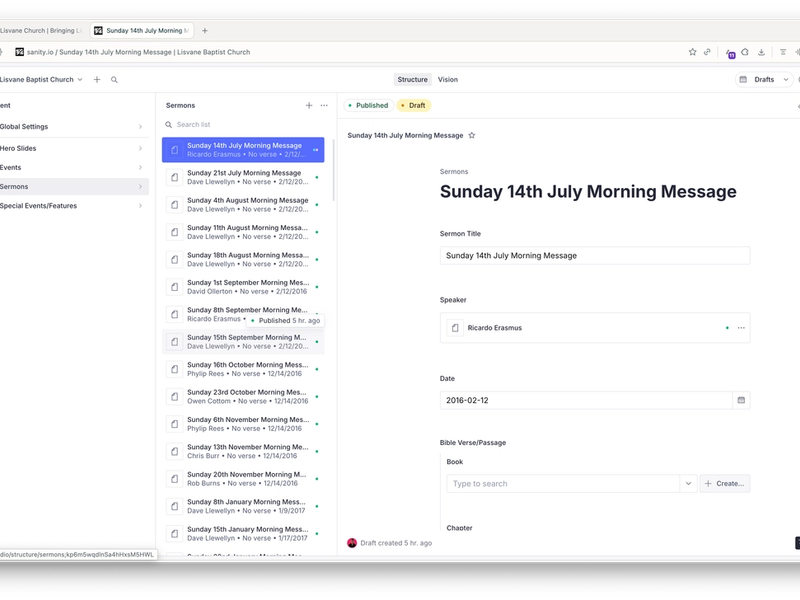The width and height of the screenshot is (800, 600).
Task: Click the Date field showing 2016-02-12
Action: tap(586, 401)
